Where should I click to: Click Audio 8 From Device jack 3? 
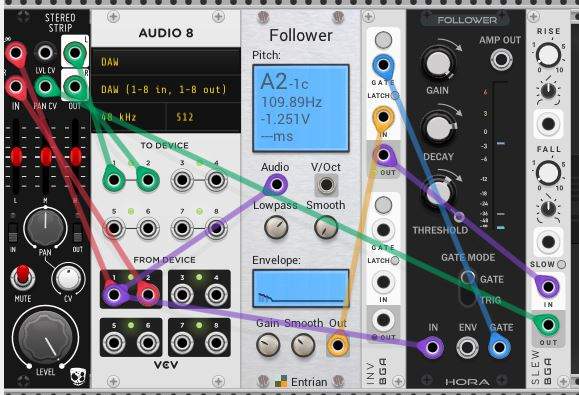182,295
